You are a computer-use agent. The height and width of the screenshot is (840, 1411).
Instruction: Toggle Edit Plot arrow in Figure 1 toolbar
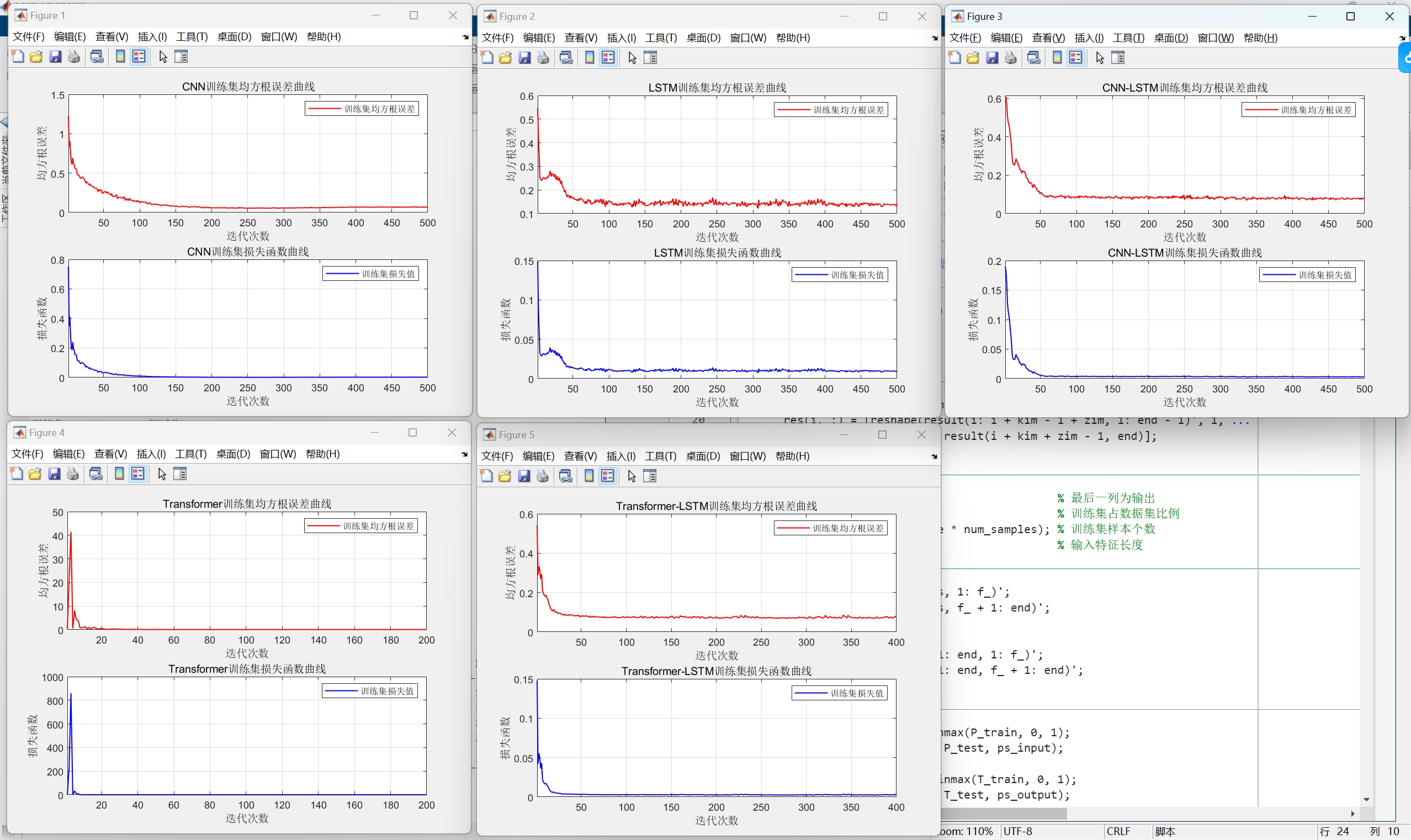pos(163,57)
